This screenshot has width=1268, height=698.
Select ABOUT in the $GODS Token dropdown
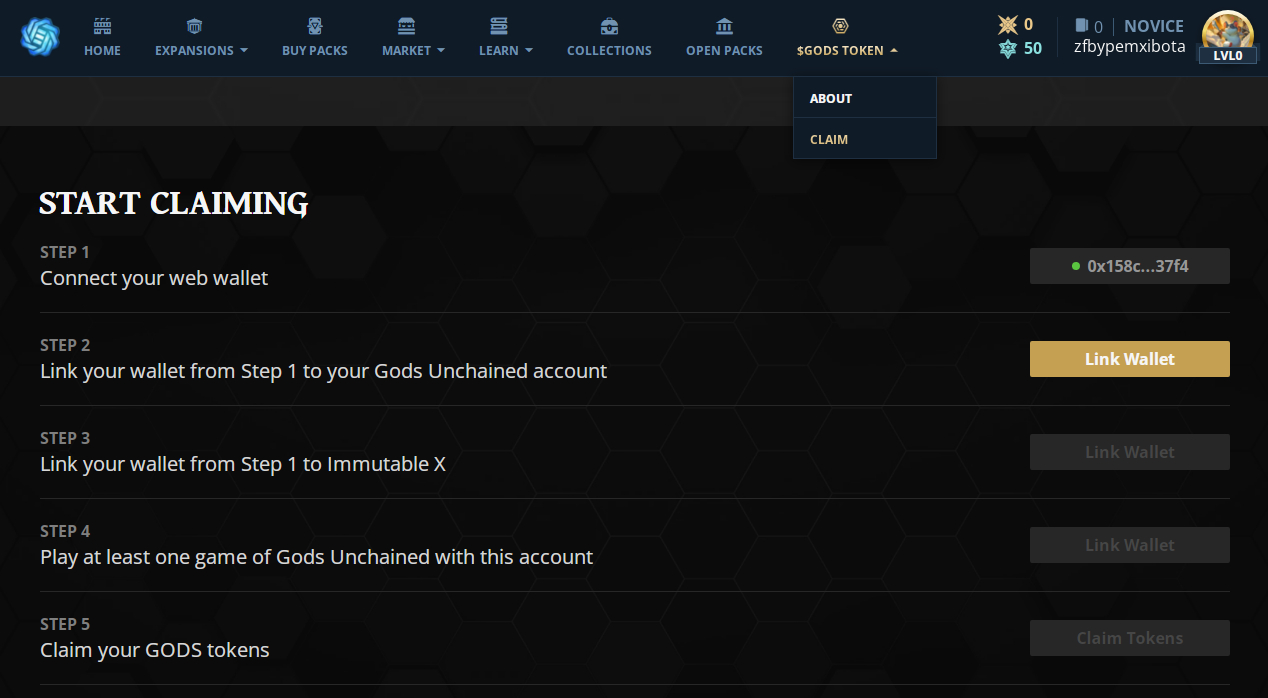865,98
